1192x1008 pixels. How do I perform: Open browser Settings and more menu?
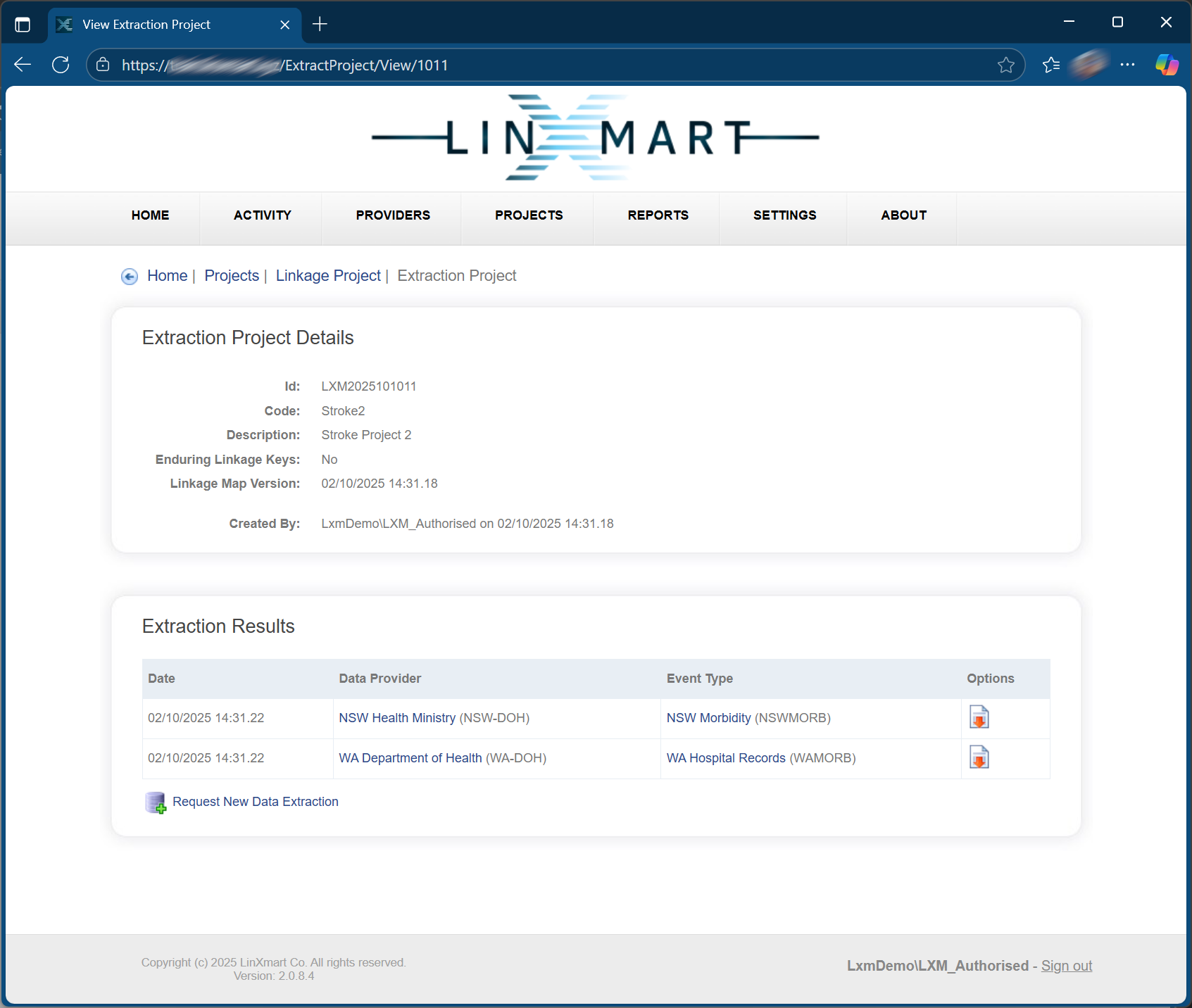(x=1127, y=65)
